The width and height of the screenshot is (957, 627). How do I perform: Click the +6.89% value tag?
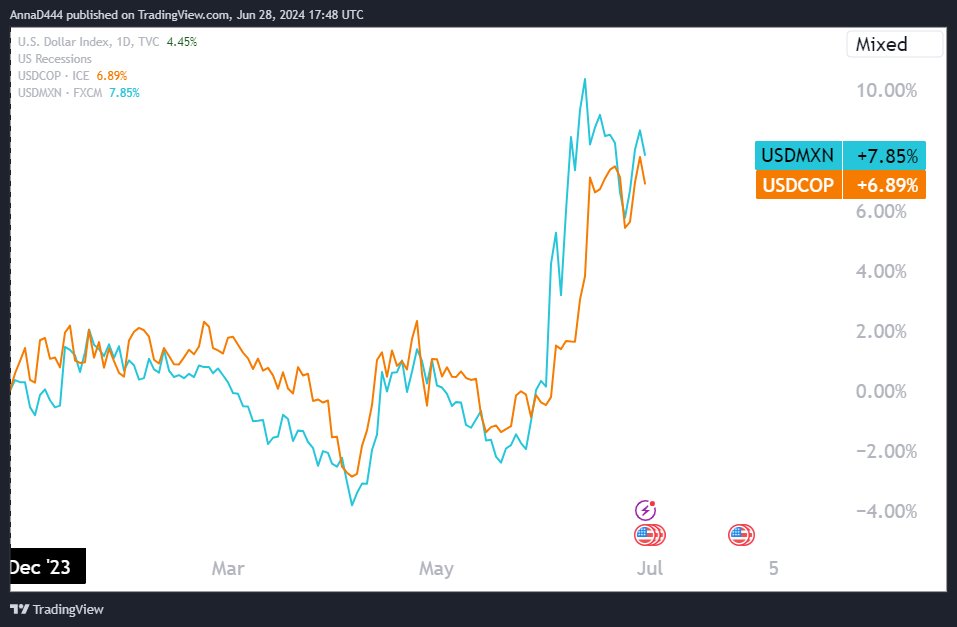click(885, 184)
